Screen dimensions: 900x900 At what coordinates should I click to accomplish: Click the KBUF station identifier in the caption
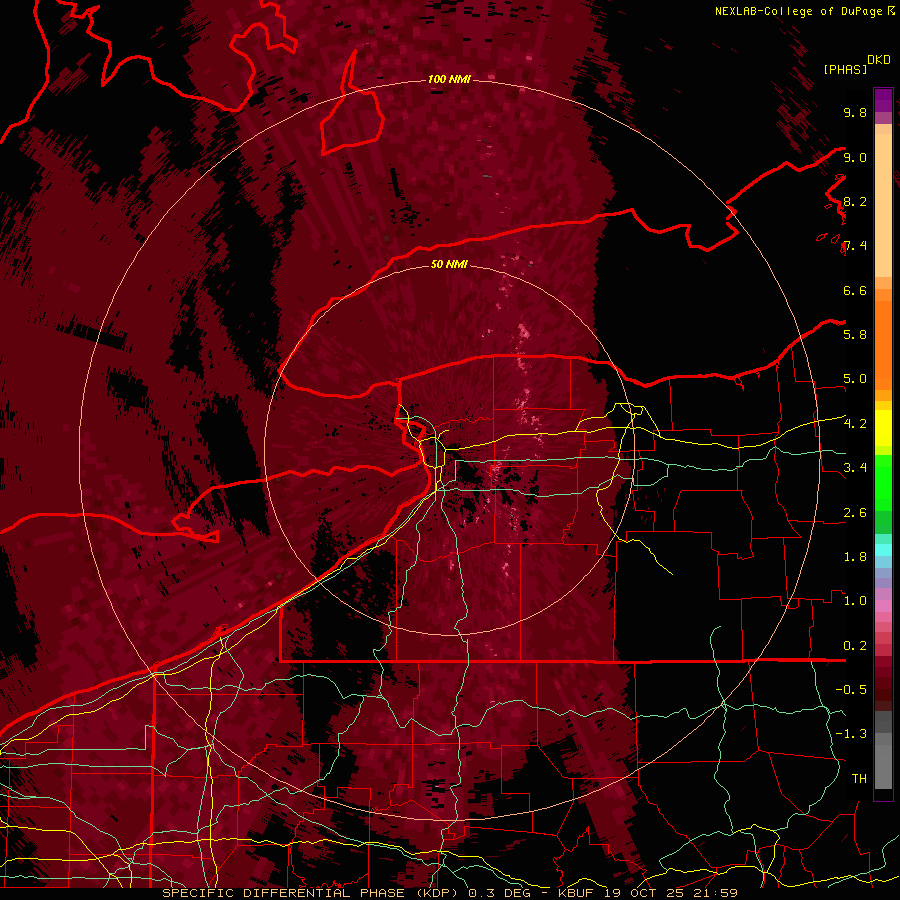coord(576,893)
